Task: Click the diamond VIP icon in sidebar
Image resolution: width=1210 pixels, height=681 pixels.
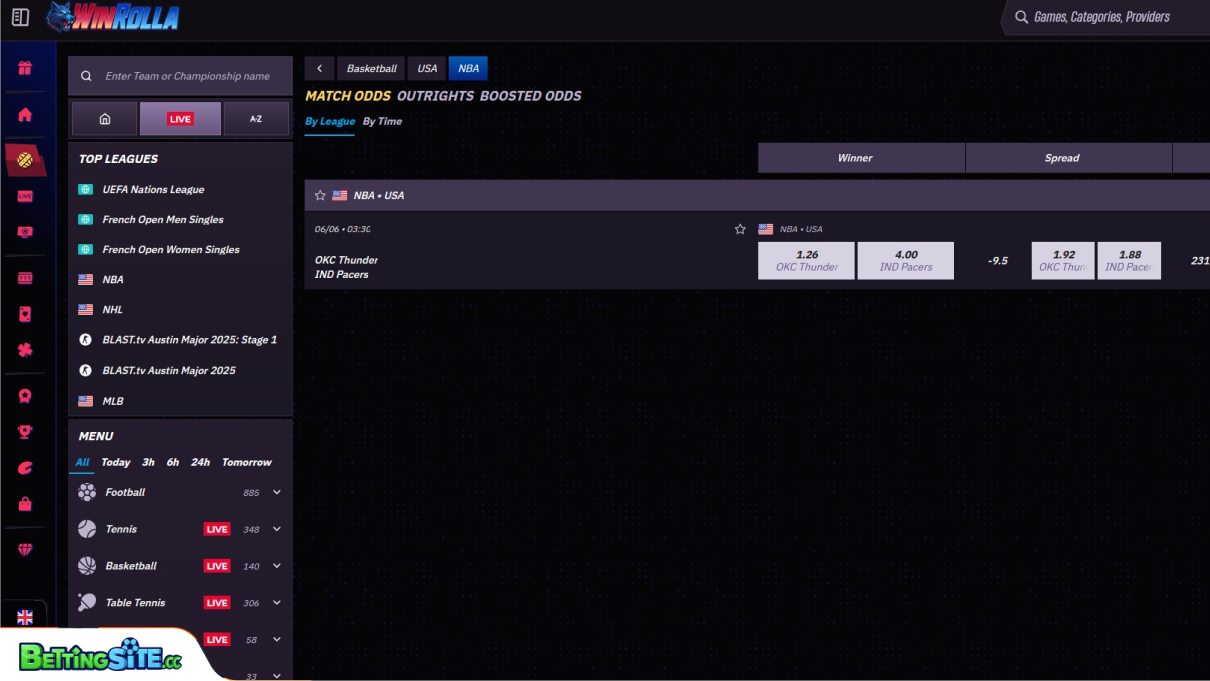Action: tap(25, 550)
